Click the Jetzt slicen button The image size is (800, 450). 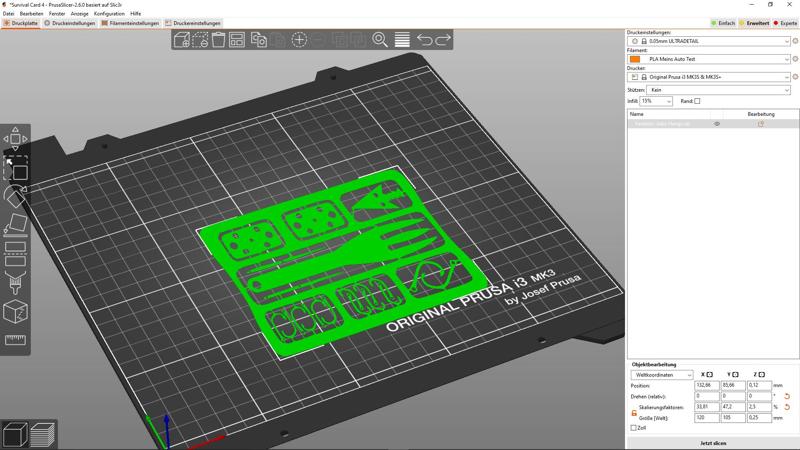pos(713,443)
